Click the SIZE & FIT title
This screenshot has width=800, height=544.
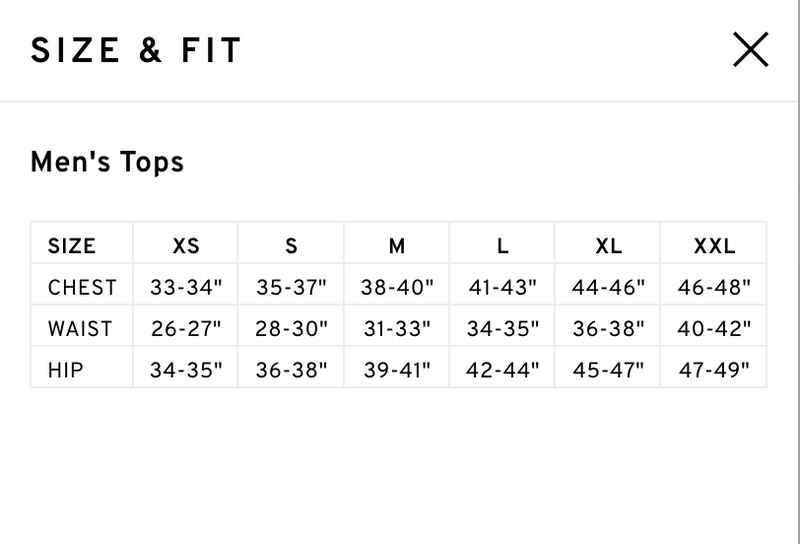136,50
